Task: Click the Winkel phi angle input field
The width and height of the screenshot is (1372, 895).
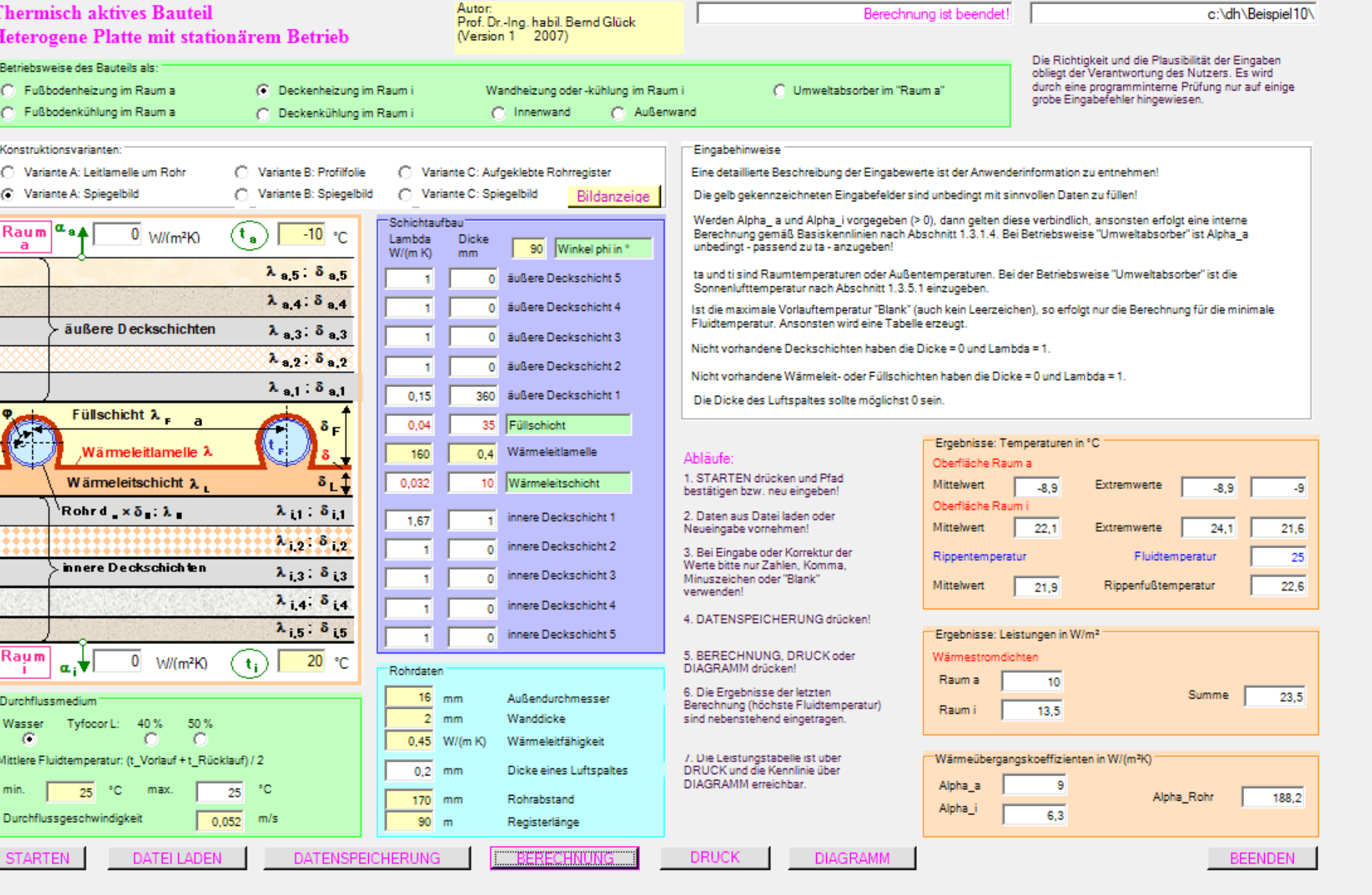Action: (529, 249)
